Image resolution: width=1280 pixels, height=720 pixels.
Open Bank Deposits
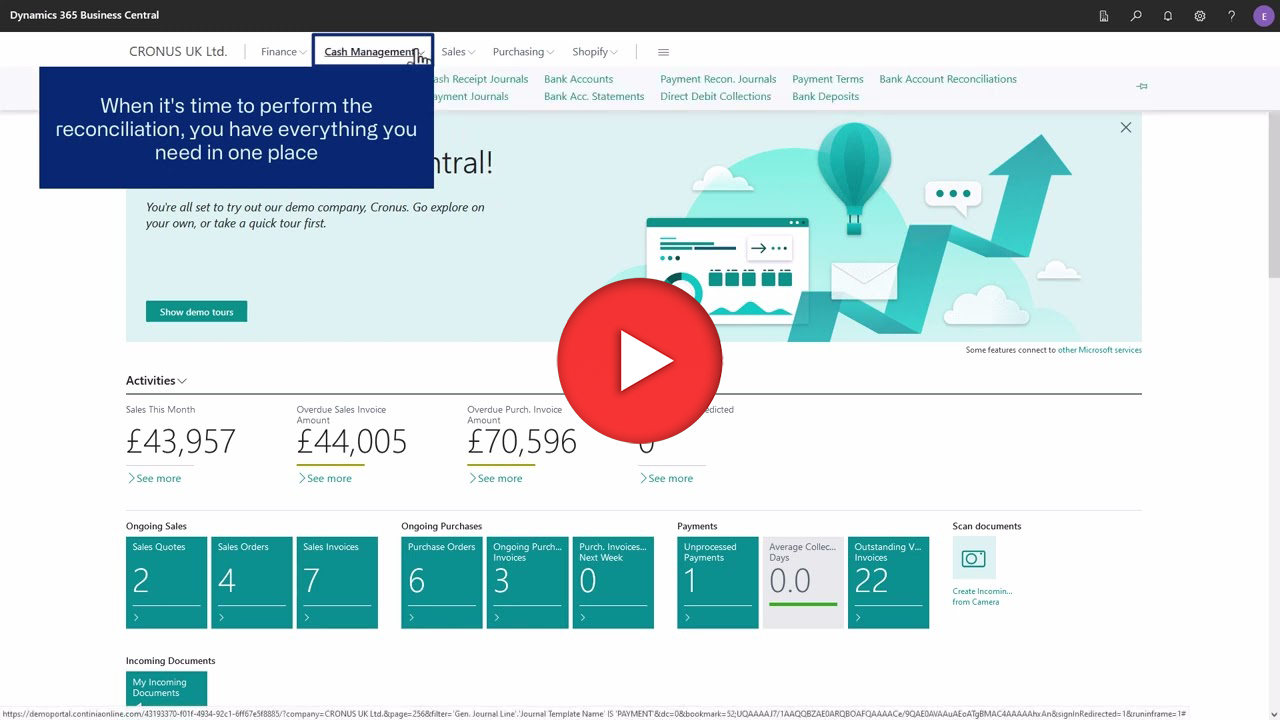pos(825,97)
